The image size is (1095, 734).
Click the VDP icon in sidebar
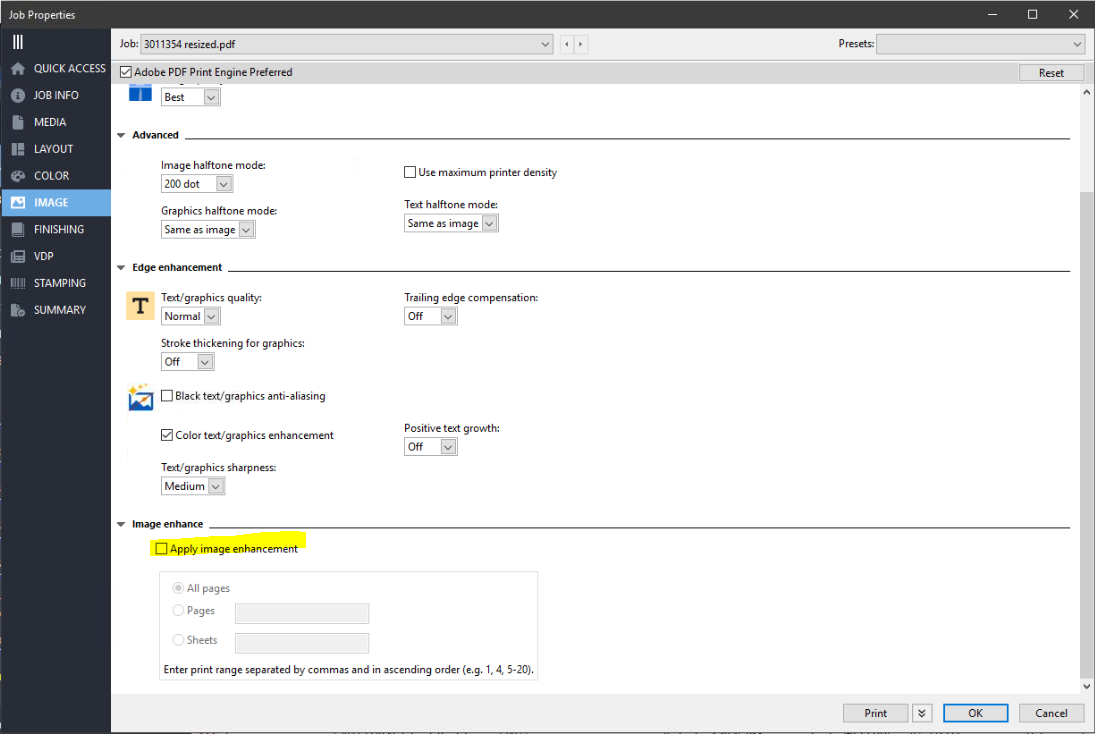click(18, 256)
